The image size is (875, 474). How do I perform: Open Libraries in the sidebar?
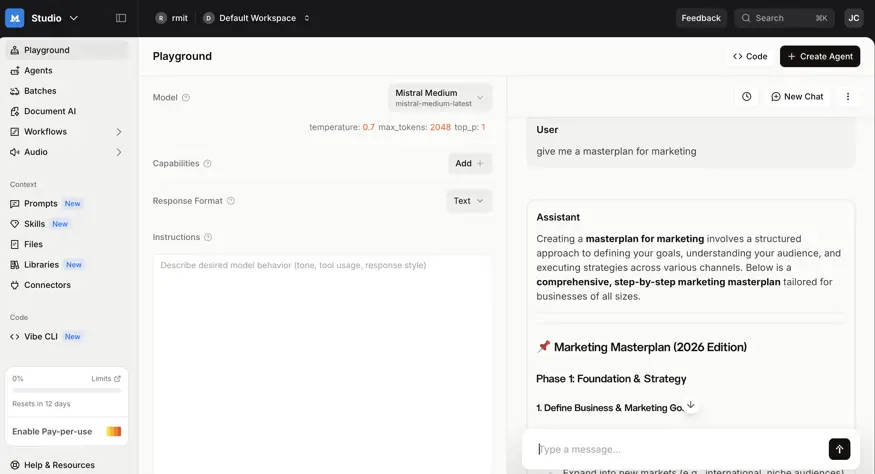pyautogui.click(x=66, y=265)
